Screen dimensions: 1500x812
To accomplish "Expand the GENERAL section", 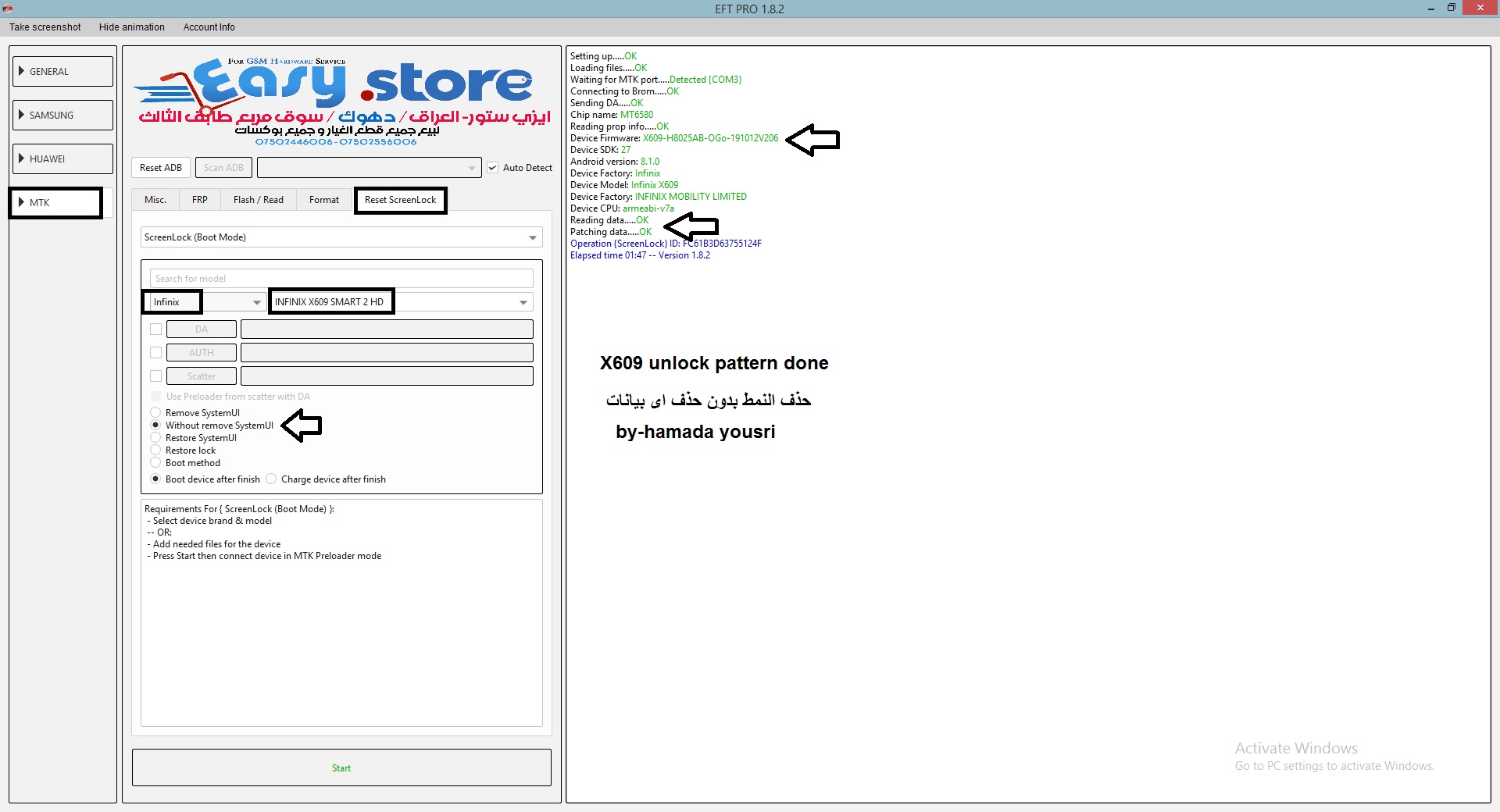I will (63, 71).
